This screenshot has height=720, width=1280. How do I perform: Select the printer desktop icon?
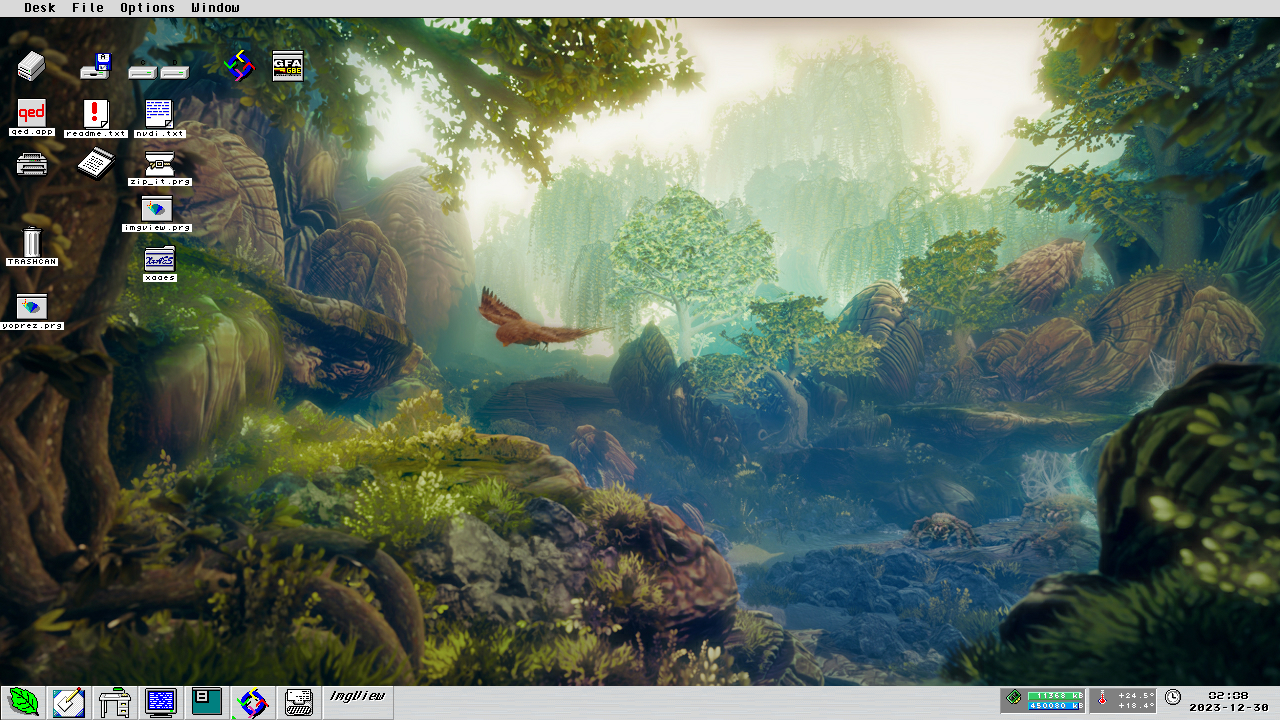(x=32, y=163)
